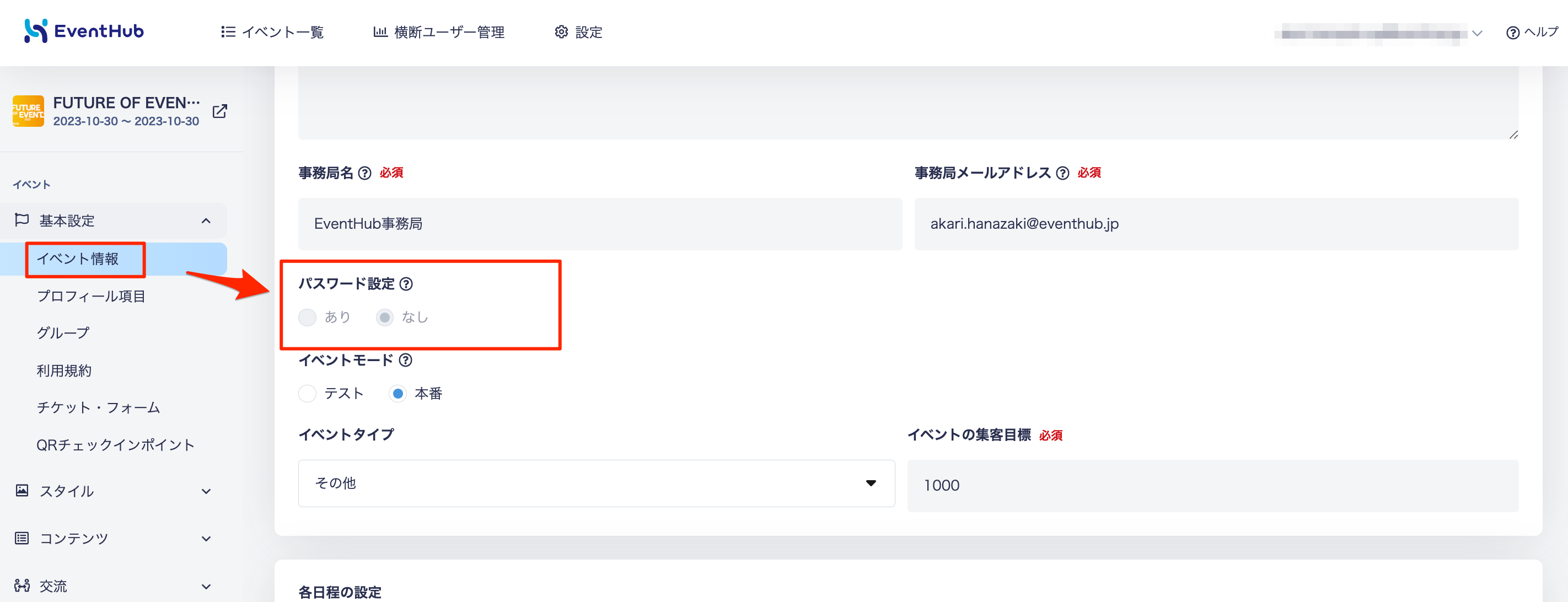Click the イベントモード help icon

click(405, 361)
